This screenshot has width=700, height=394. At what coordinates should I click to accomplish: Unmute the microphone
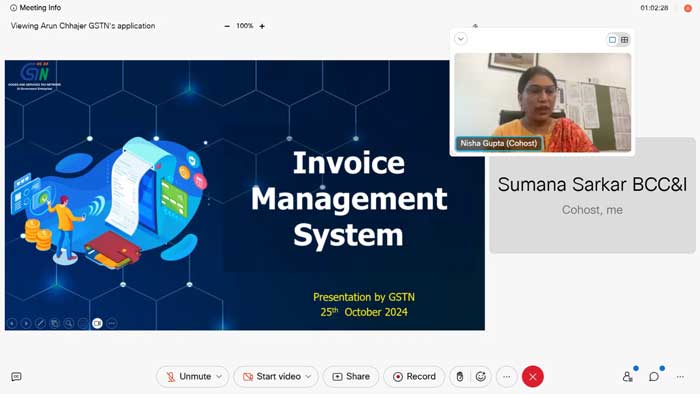tap(188, 377)
